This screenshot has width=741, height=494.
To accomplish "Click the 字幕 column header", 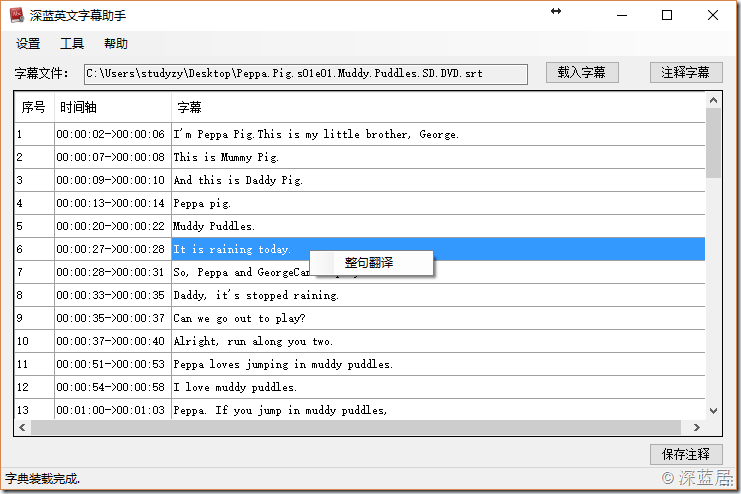I will click(x=438, y=107).
